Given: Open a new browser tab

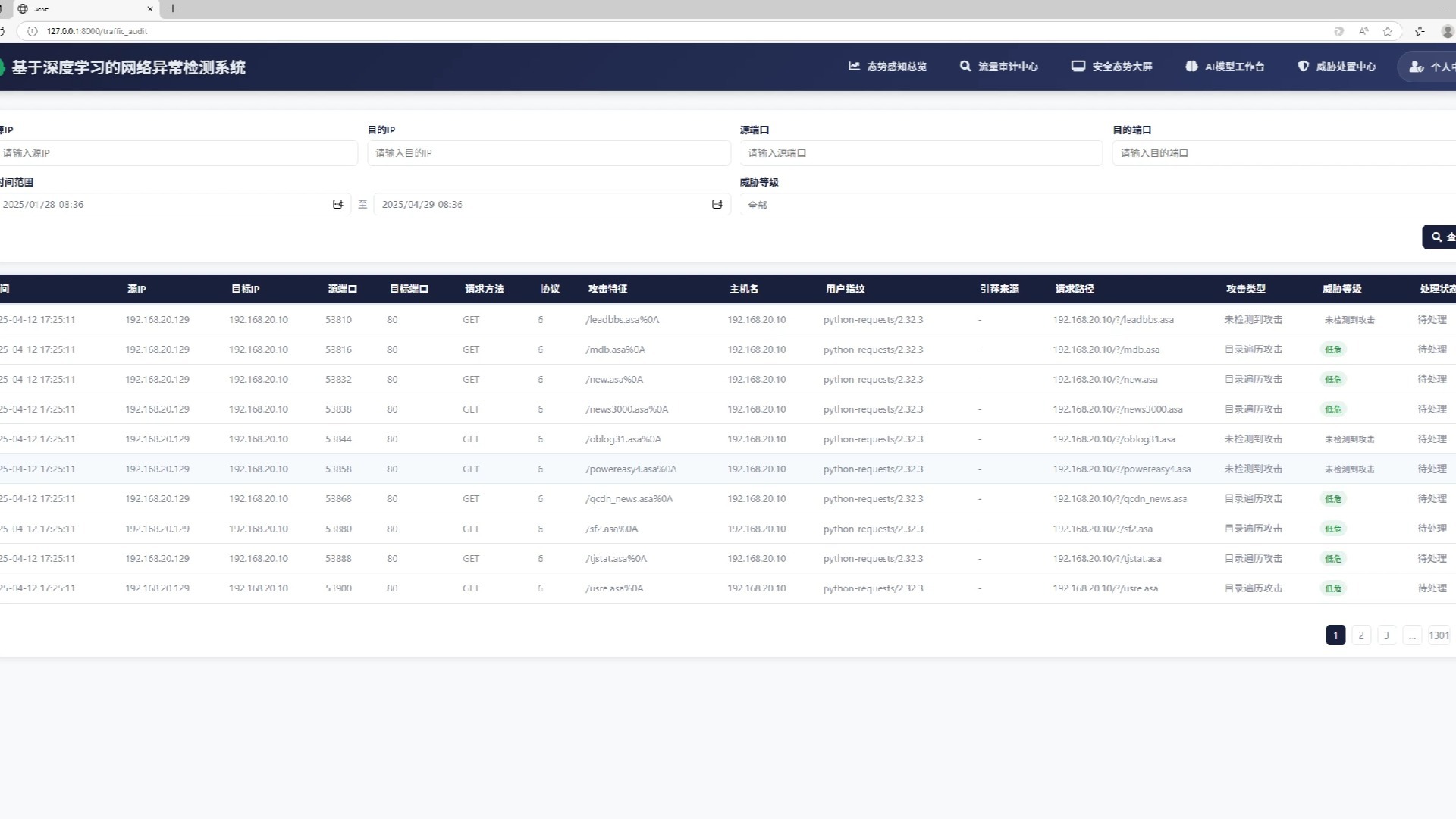Looking at the screenshot, I should click(173, 8).
